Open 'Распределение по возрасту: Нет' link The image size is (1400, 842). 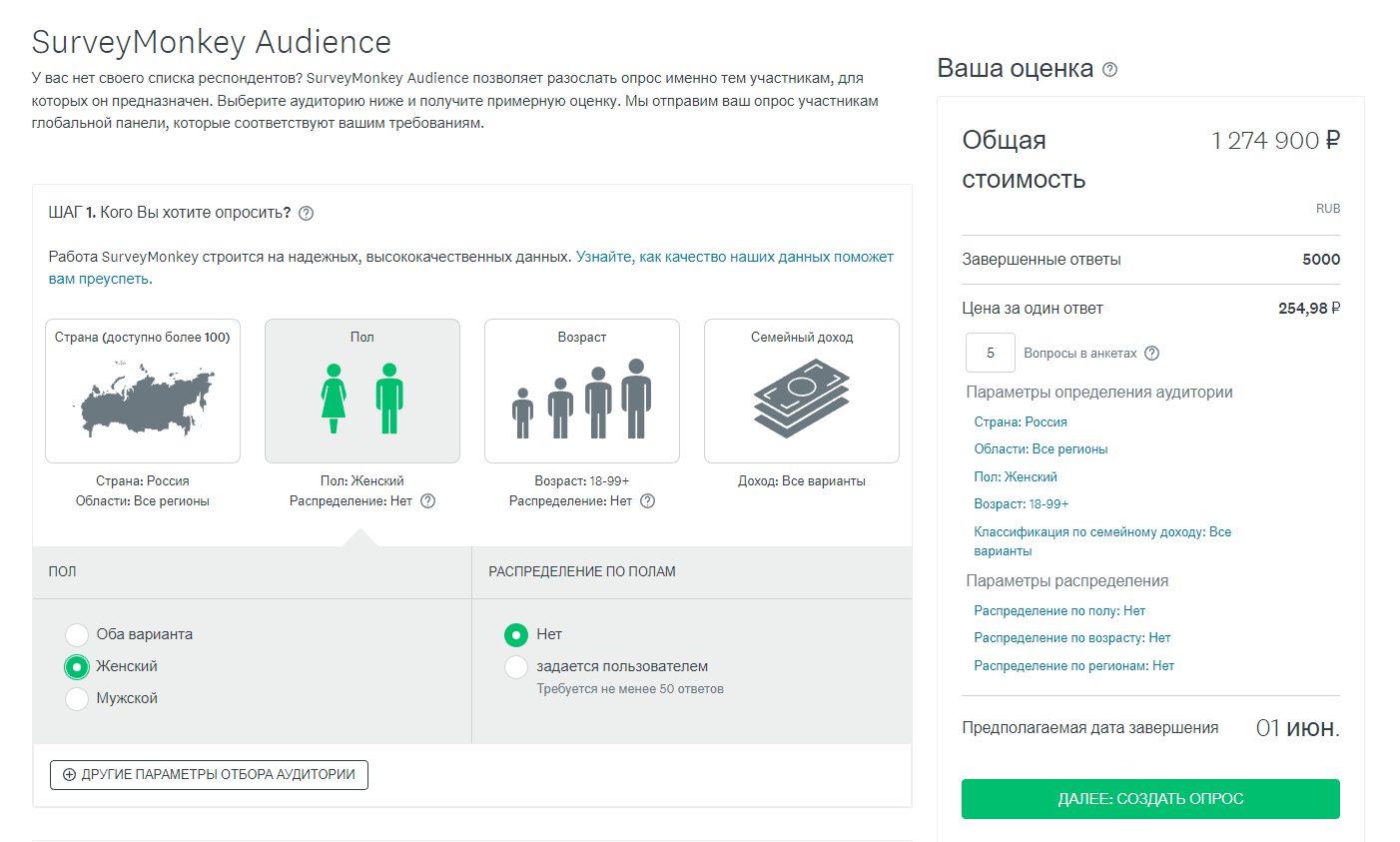(1071, 638)
